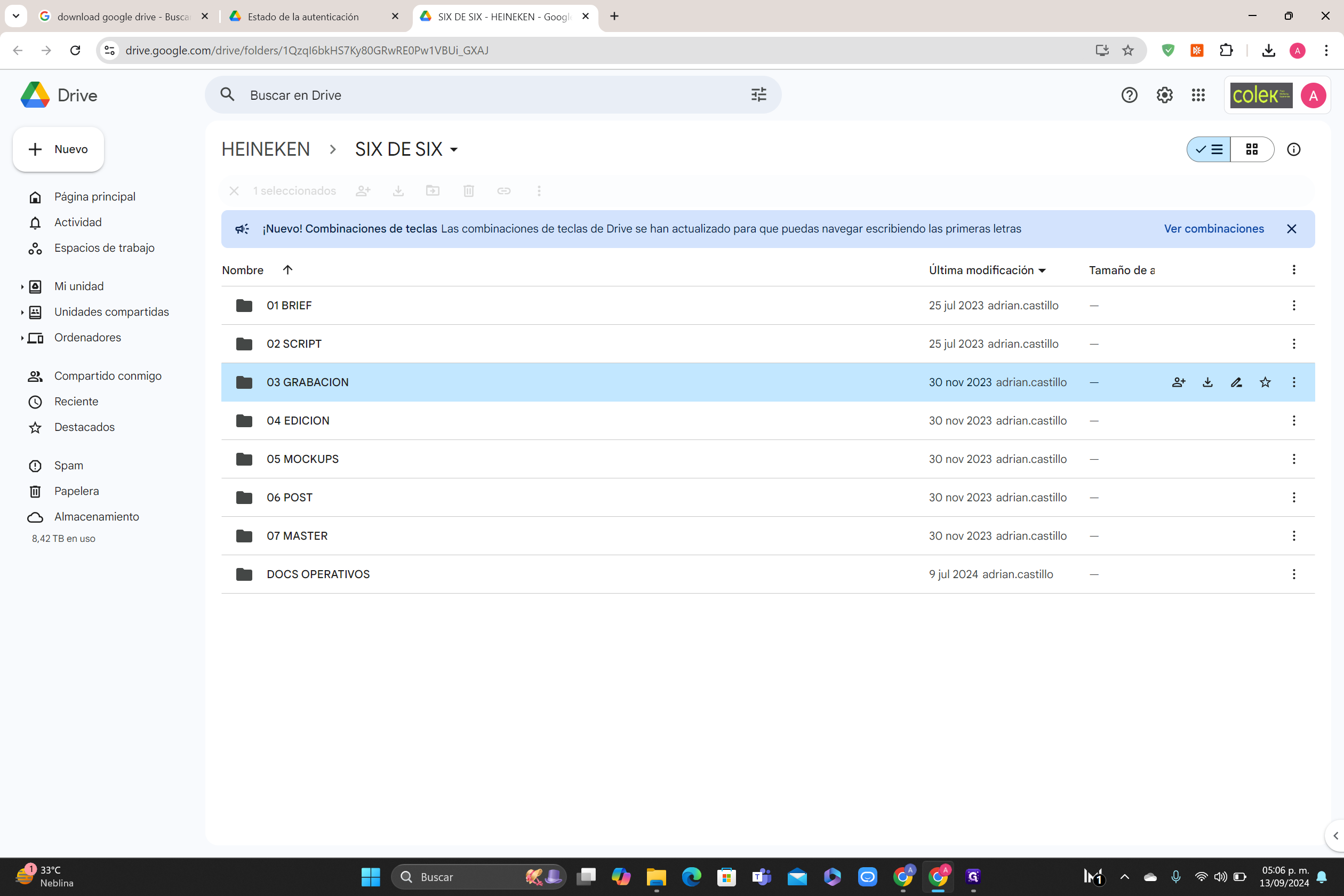Image resolution: width=1344 pixels, height=896 pixels.
Task: Show folder details info panel
Action: click(x=1294, y=149)
